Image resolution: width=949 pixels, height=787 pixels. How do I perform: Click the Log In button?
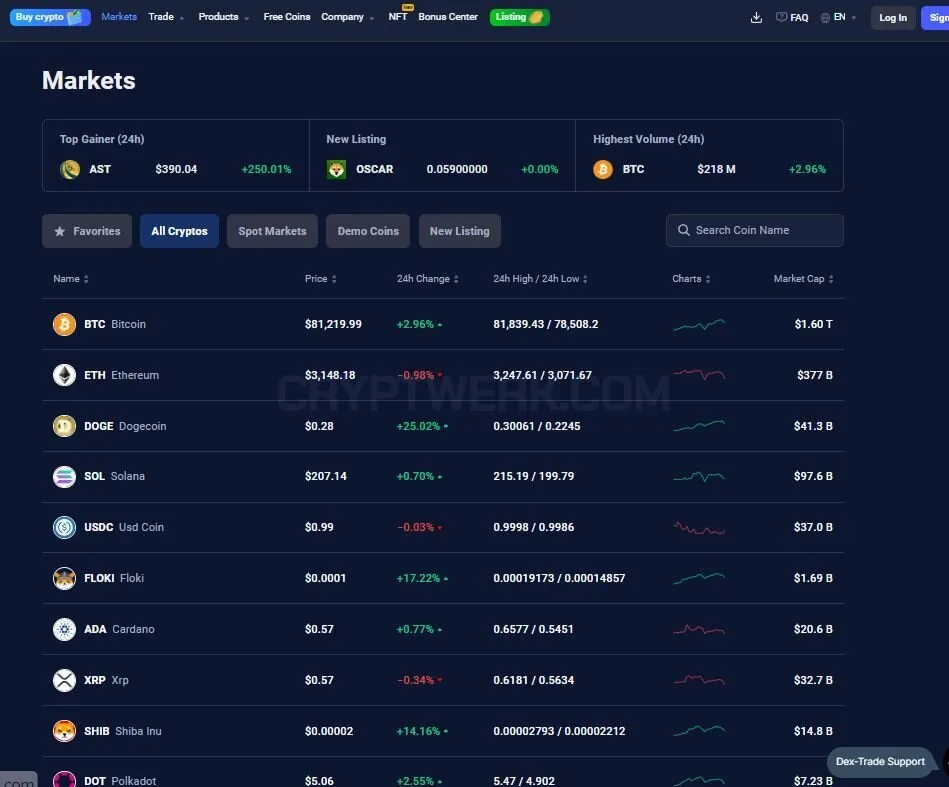point(893,18)
